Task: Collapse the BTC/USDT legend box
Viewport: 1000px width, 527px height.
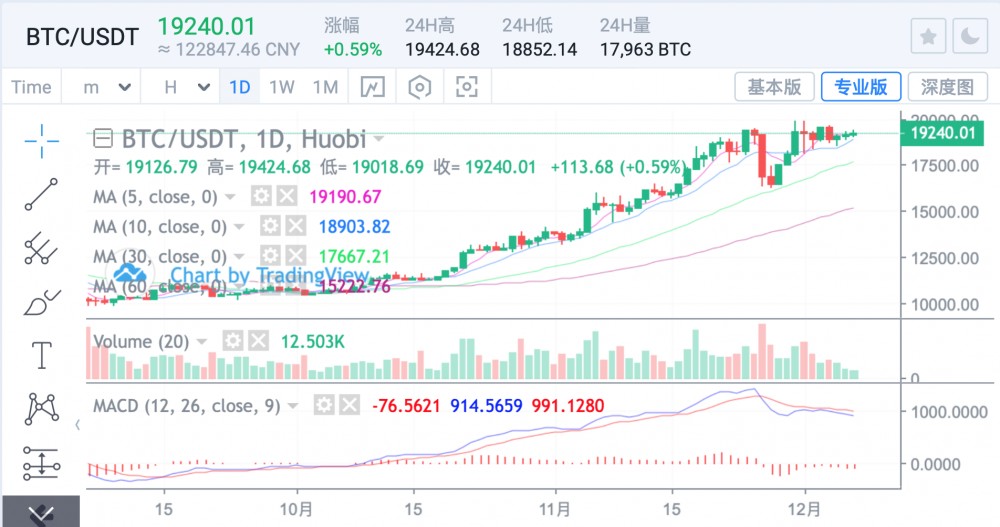Action: (x=103, y=138)
